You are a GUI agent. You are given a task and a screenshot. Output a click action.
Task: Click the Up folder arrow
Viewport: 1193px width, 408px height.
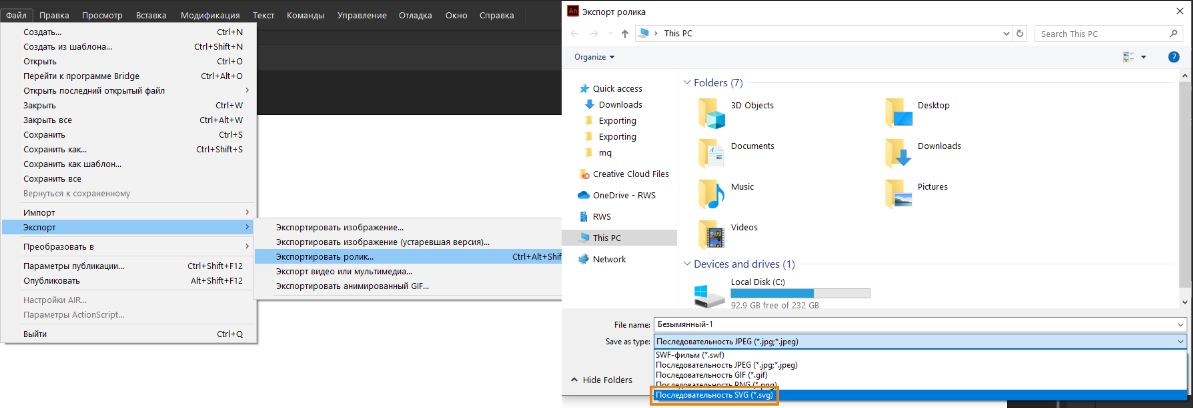point(625,33)
